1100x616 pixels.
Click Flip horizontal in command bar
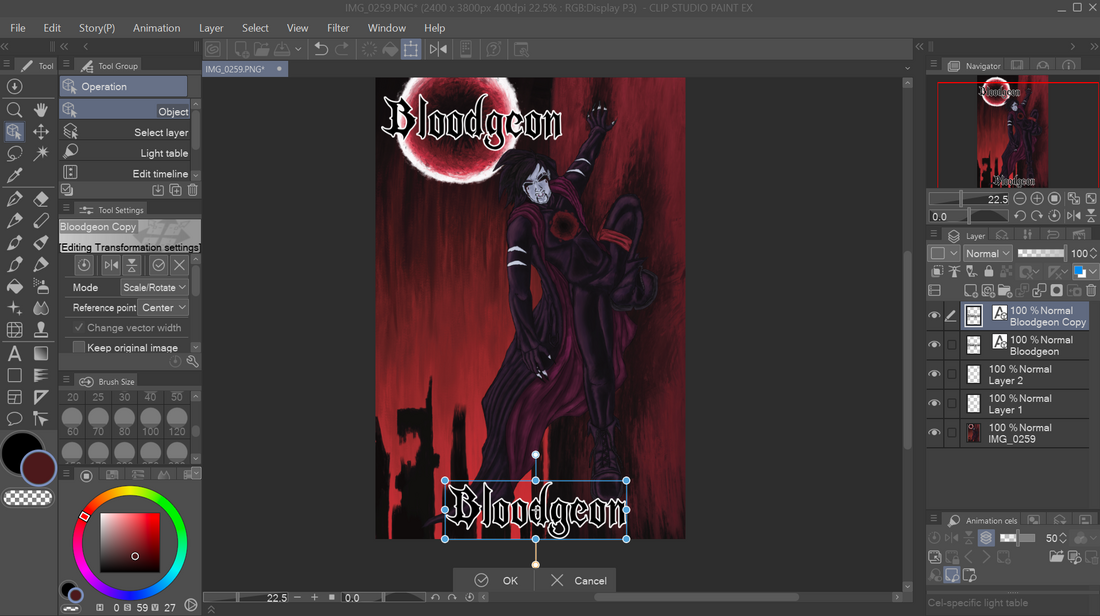[438, 49]
